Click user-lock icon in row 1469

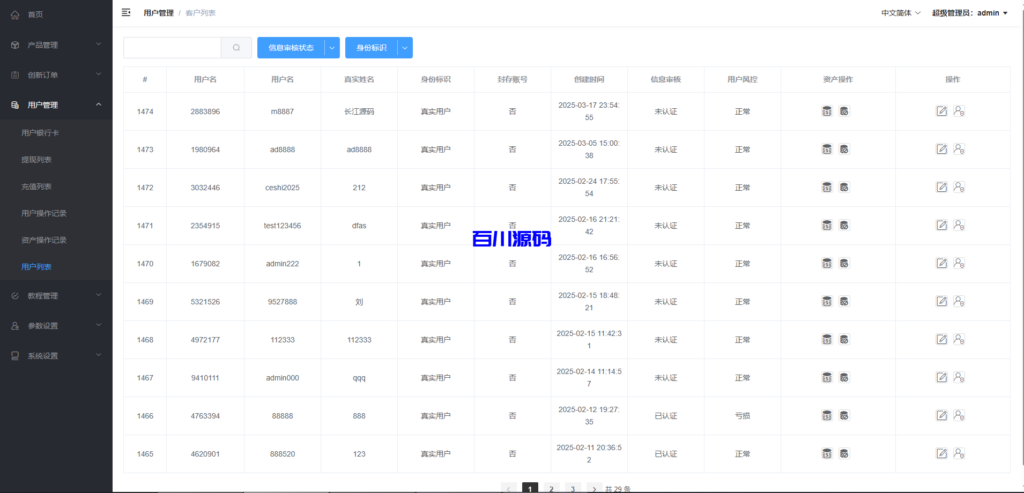(x=959, y=301)
